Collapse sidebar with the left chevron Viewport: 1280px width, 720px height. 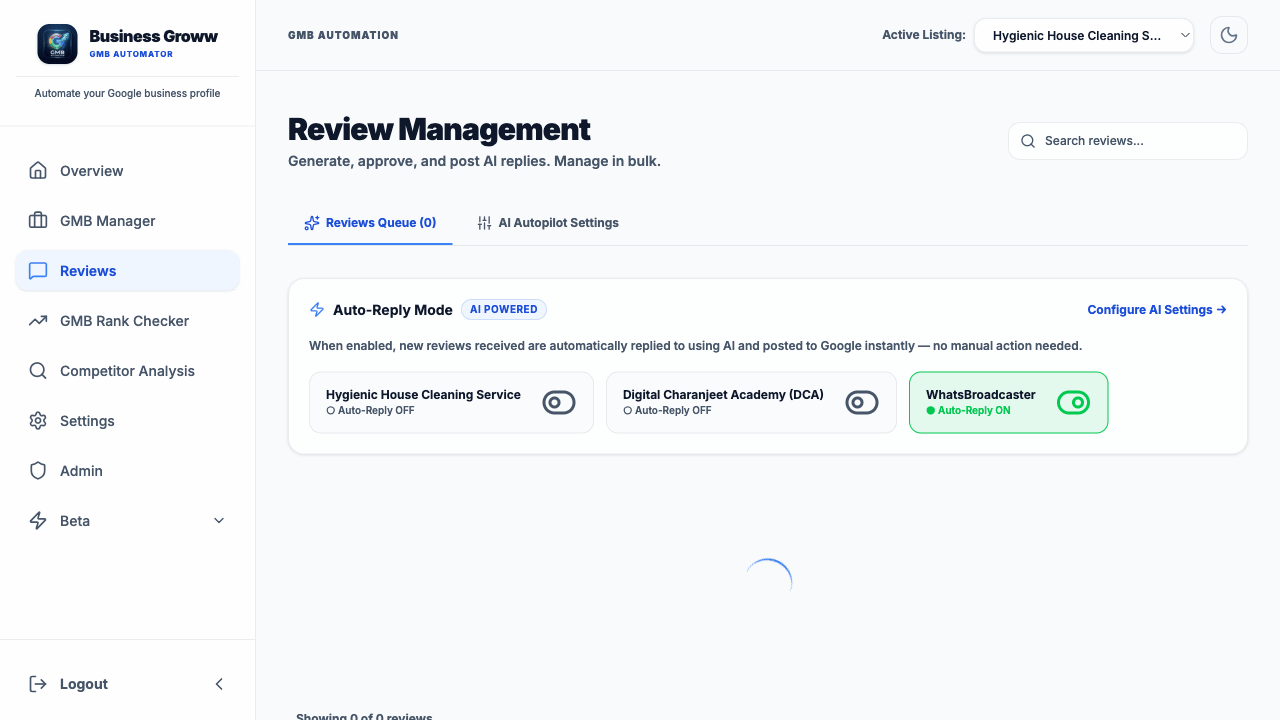[219, 684]
